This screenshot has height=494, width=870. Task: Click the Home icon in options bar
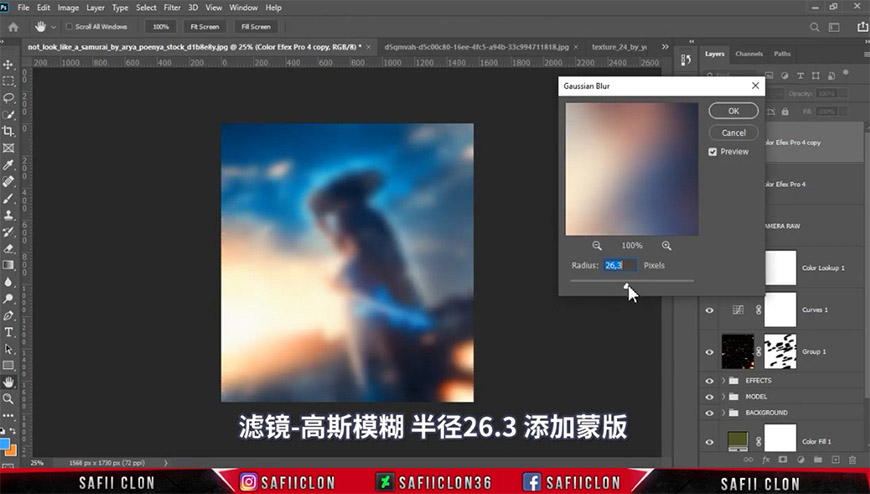(x=13, y=27)
